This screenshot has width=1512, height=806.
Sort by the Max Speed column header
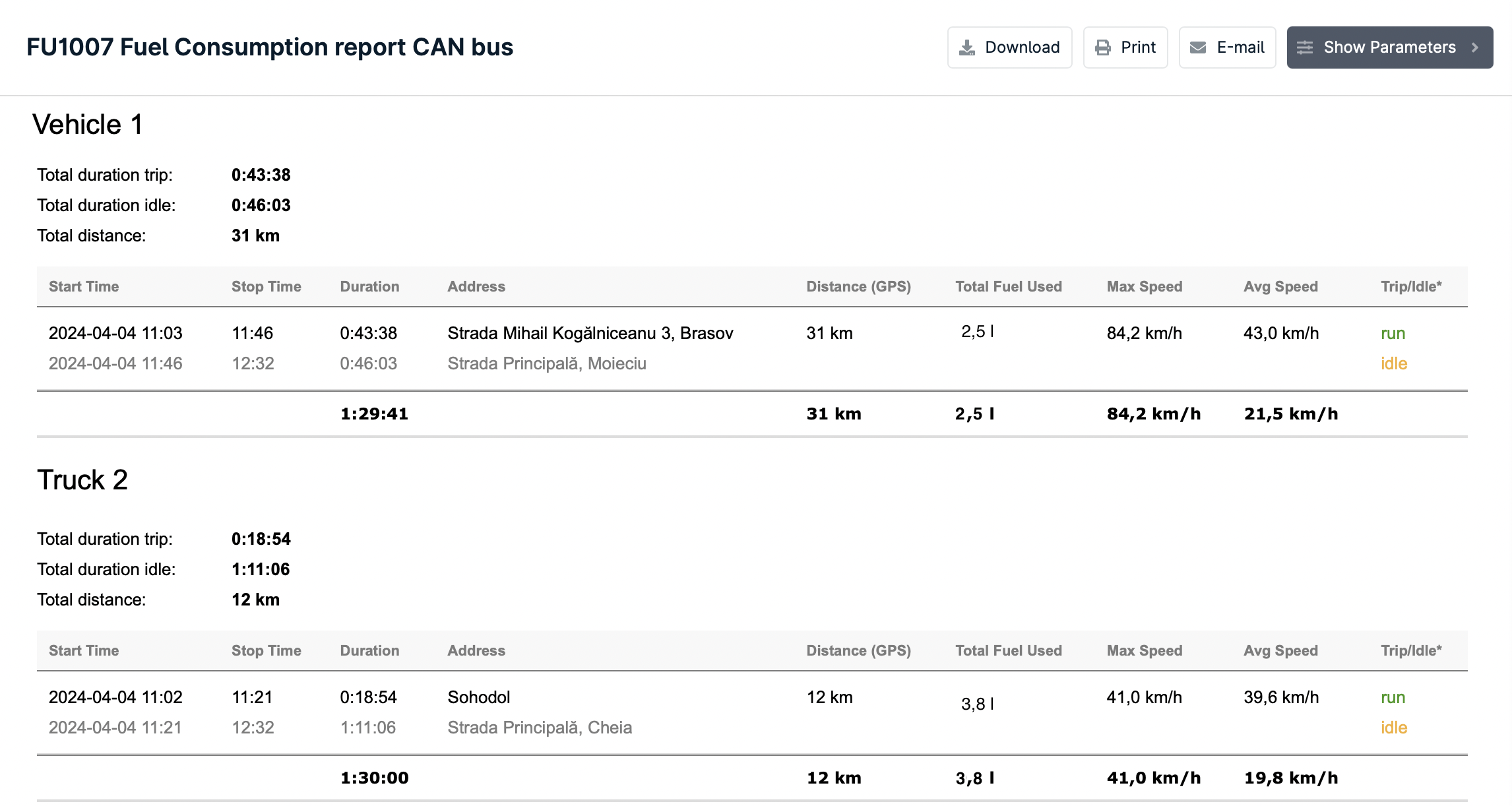click(1145, 286)
